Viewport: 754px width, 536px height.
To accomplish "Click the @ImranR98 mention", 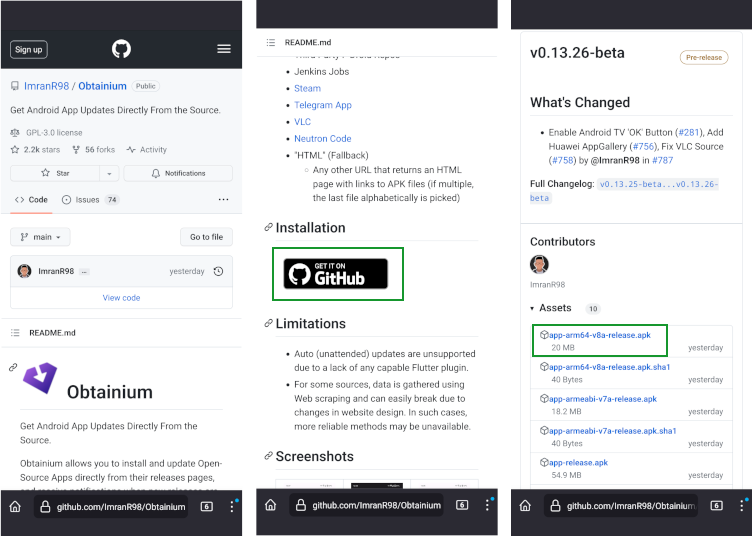I will (x=615, y=161).
